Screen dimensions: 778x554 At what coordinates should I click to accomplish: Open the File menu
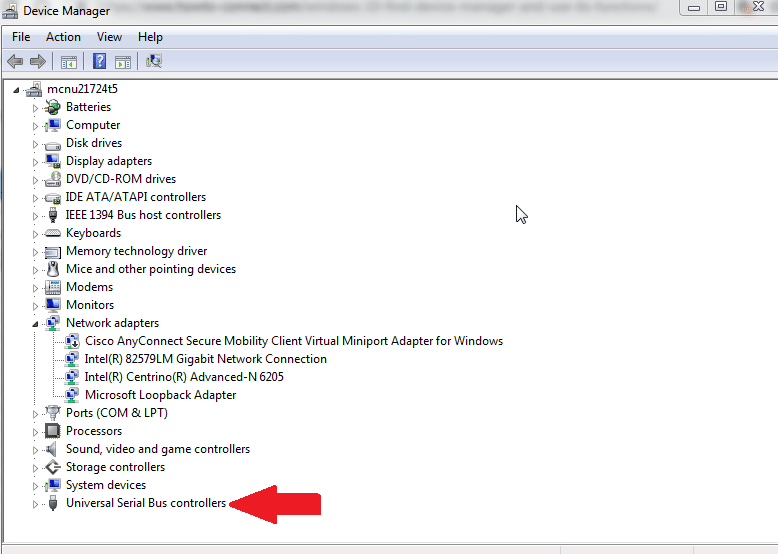[x=21, y=37]
